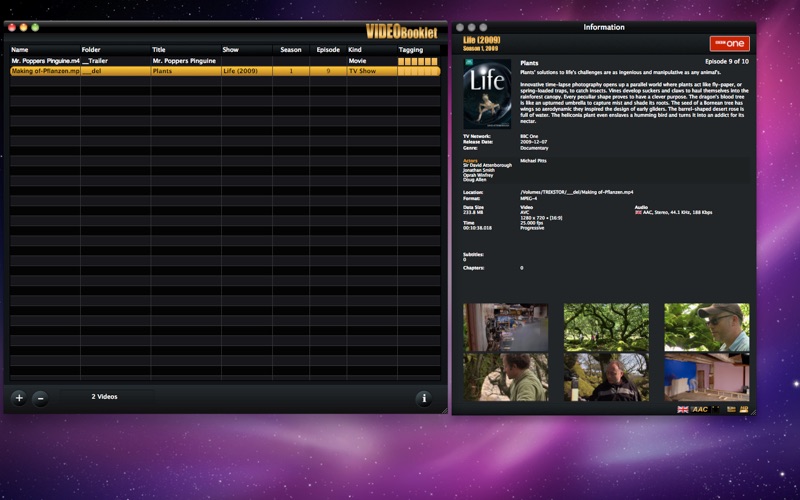Click the season number 1 cell
800x500 pixels.
291,71
